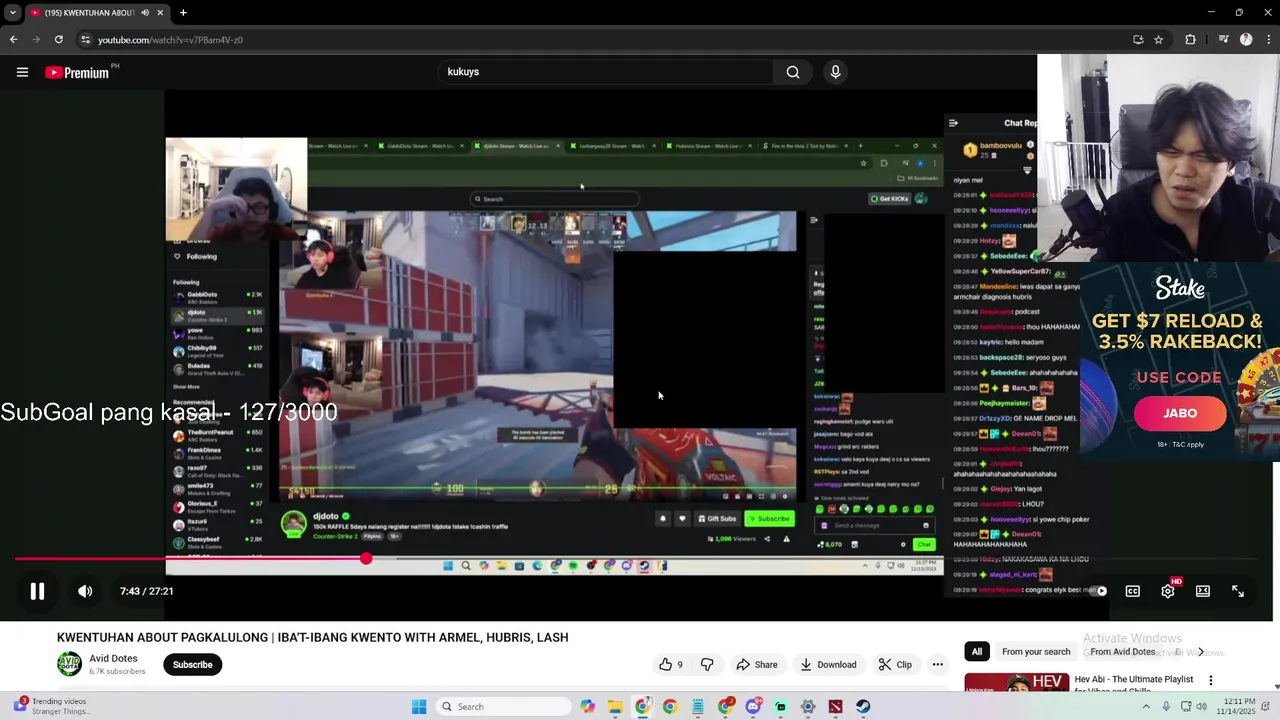Open the system tray volume icon
This screenshot has width=1280, height=720.
[x=1203, y=707]
